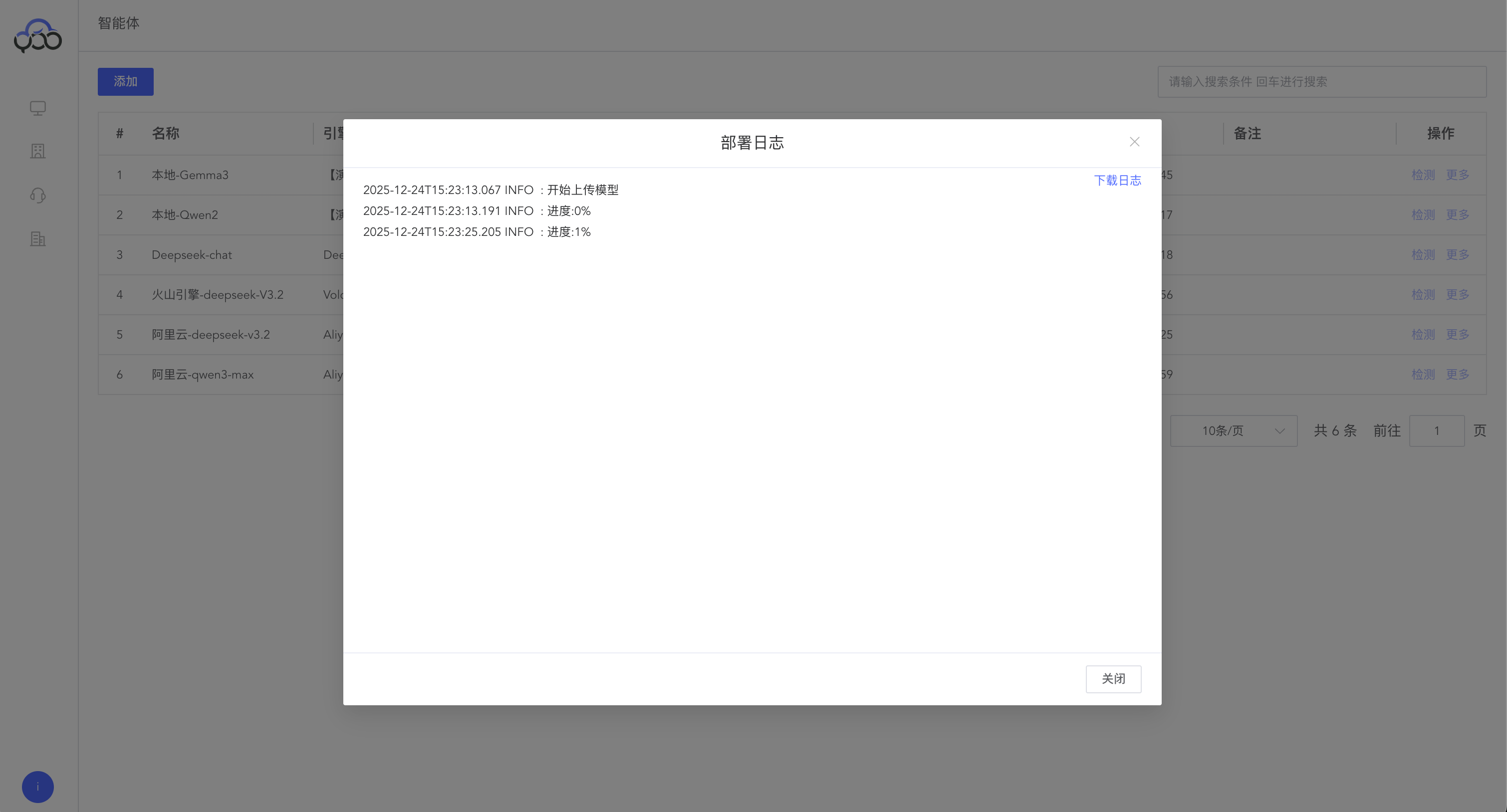Click the blue info circle icon
The width and height of the screenshot is (1507, 812).
coord(37,786)
